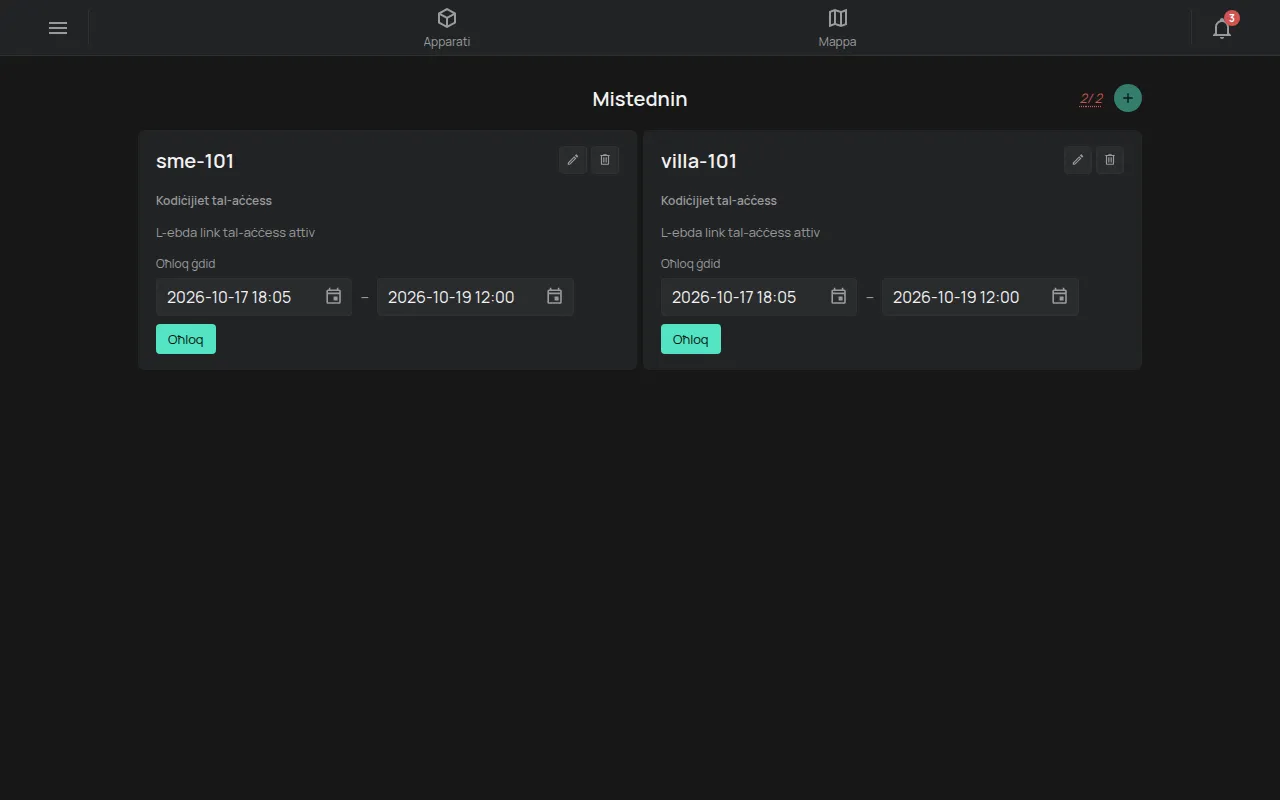Click the 2/2 guest count indicator
Image resolution: width=1280 pixels, height=800 pixels.
(1091, 98)
